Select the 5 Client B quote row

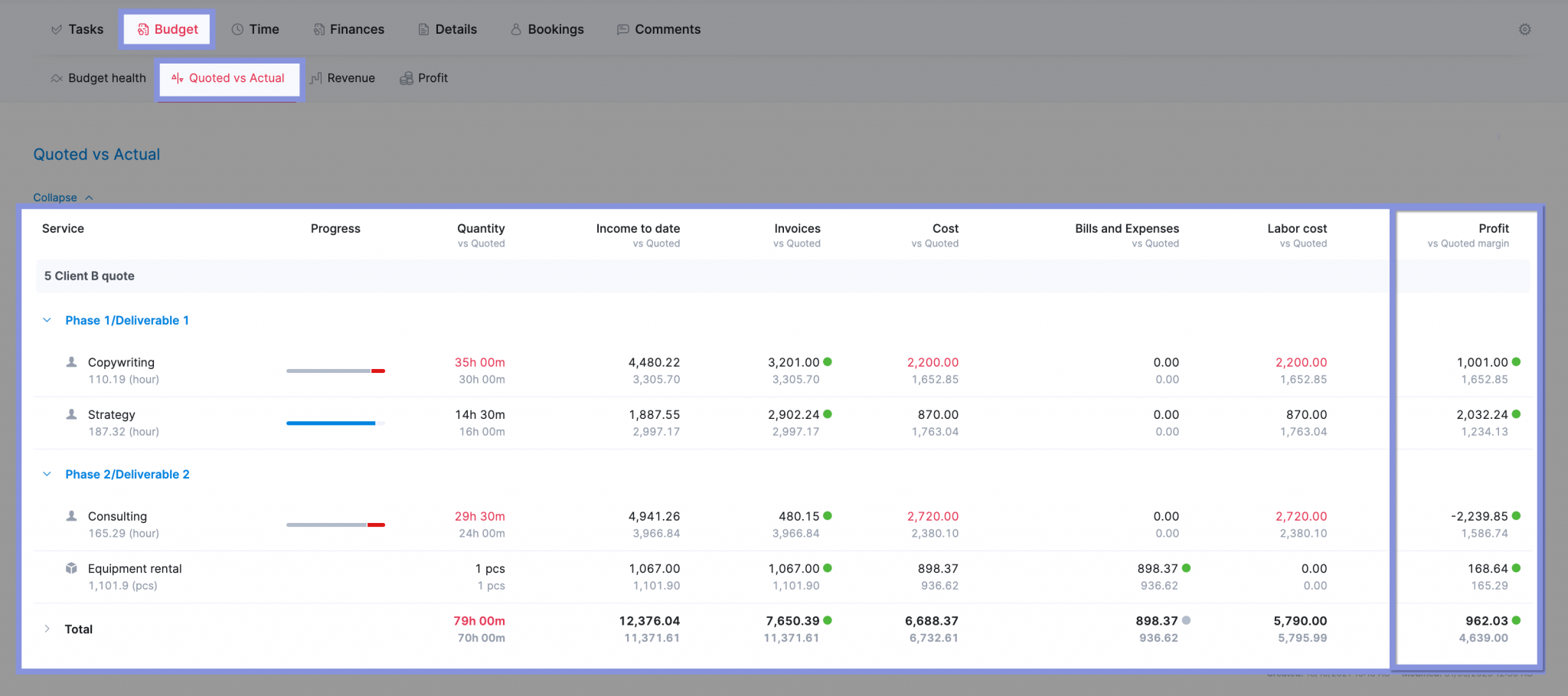pos(89,276)
